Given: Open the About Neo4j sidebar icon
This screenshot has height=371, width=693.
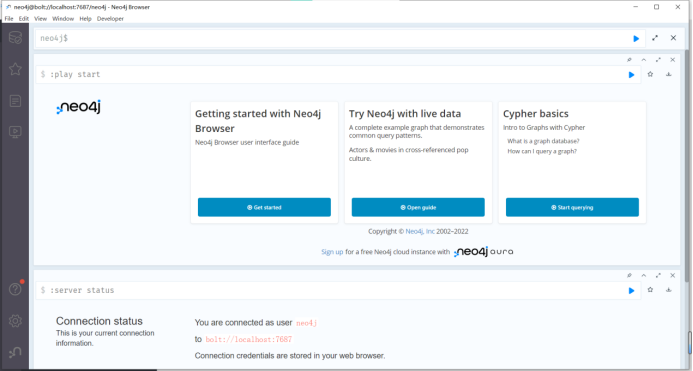Looking at the screenshot, I should pos(15,352).
